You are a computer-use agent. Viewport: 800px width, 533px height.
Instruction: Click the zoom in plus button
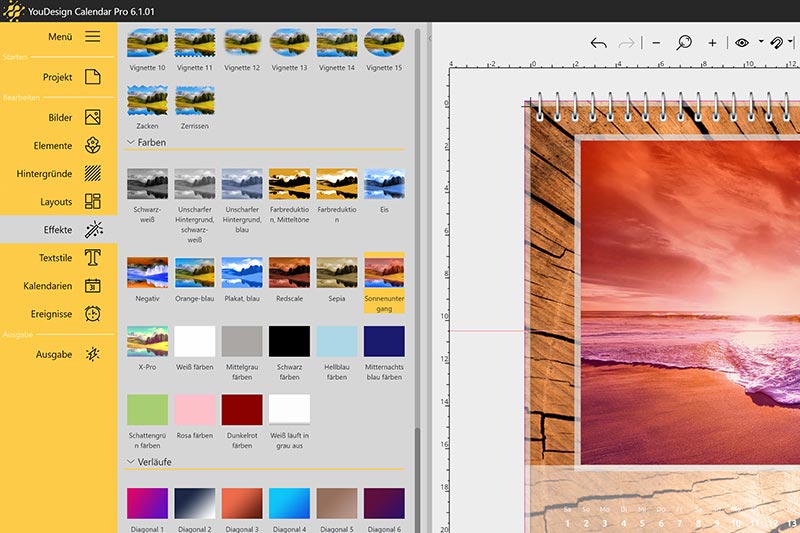point(712,43)
